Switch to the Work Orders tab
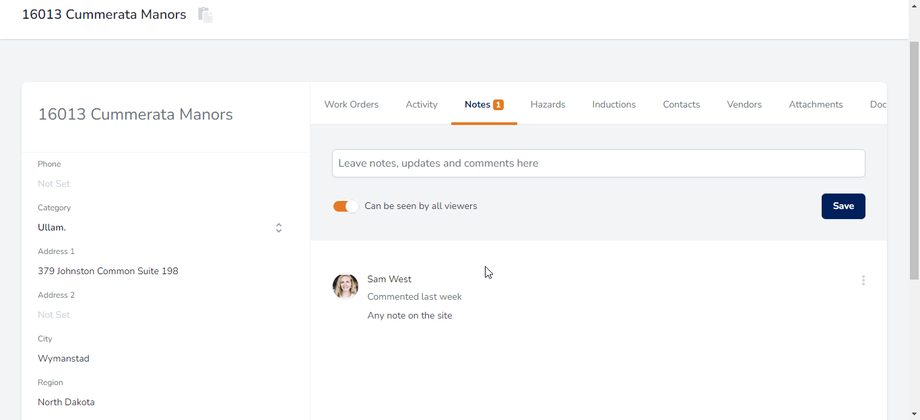The width and height of the screenshot is (920, 420). 351,104
